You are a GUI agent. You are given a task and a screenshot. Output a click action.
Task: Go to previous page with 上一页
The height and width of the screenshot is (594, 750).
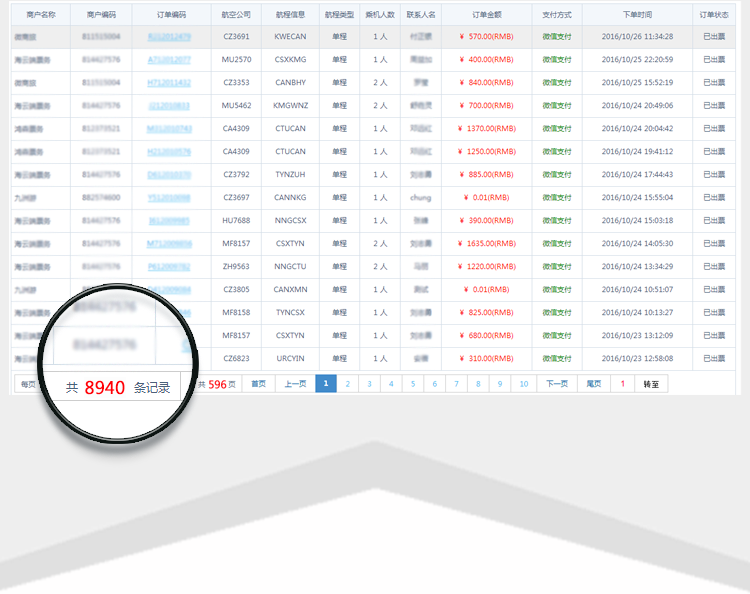[x=295, y=384]
